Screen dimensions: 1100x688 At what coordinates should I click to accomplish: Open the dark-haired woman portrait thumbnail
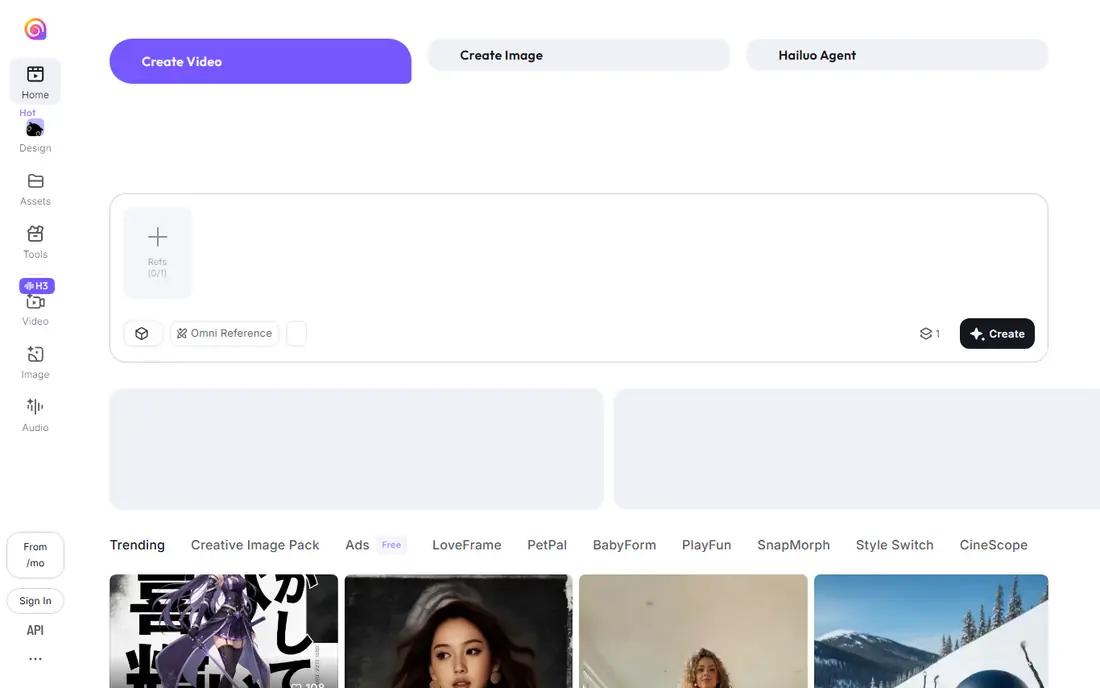click(459, 631)
